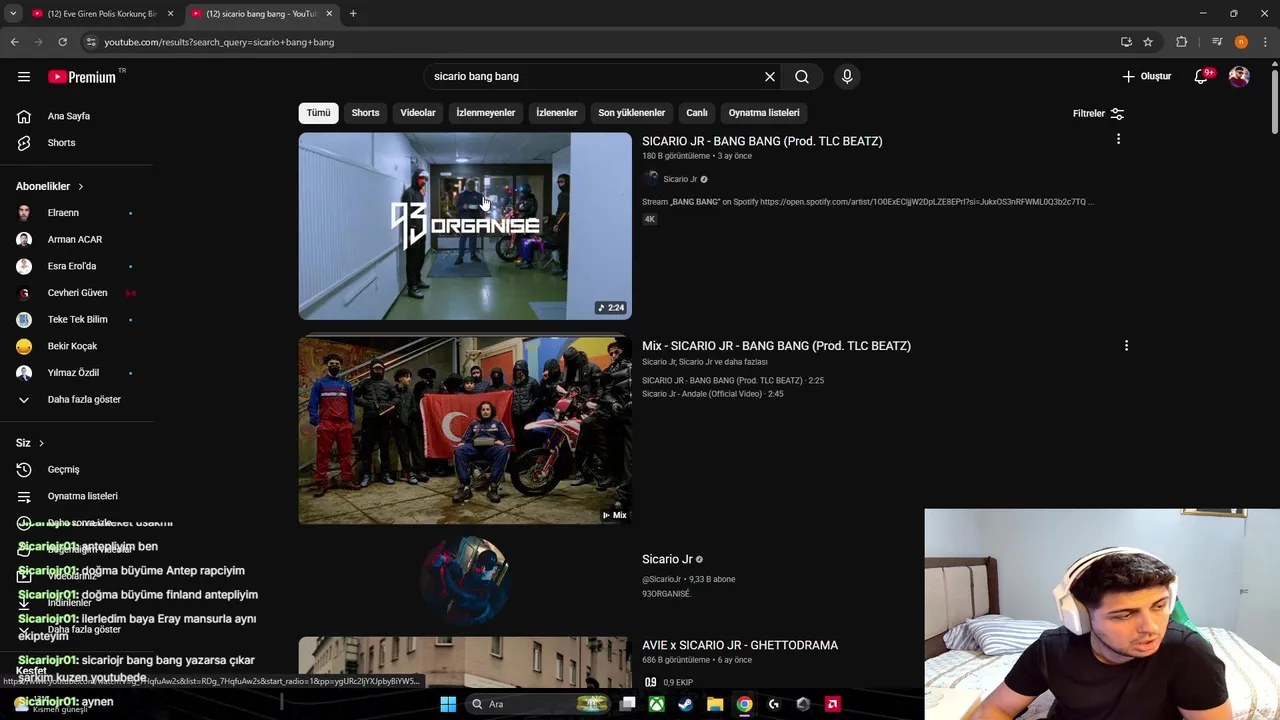Open the Chrome extensions puzzle icon
The image size is (1280, 720).
point(1182,42)
